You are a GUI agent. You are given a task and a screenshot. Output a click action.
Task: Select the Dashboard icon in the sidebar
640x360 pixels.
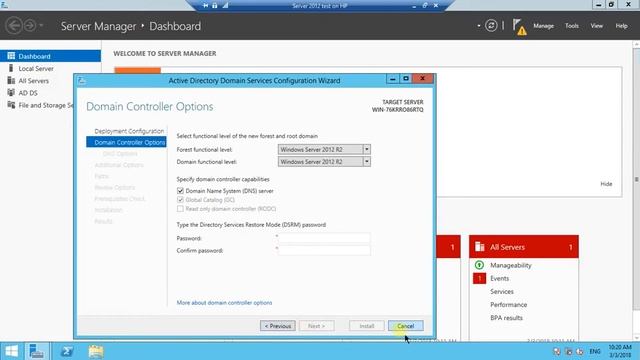(11, 56)
